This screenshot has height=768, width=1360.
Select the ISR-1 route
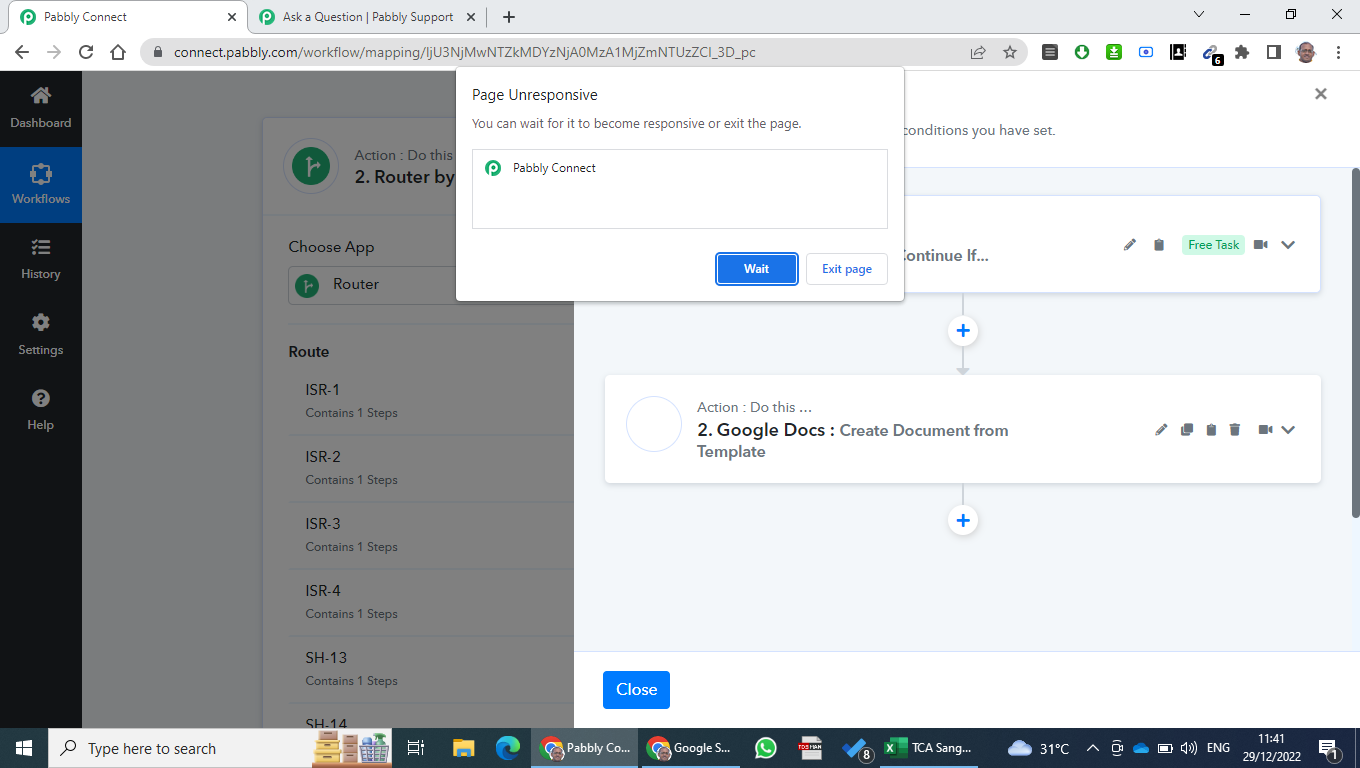[431, 401]
